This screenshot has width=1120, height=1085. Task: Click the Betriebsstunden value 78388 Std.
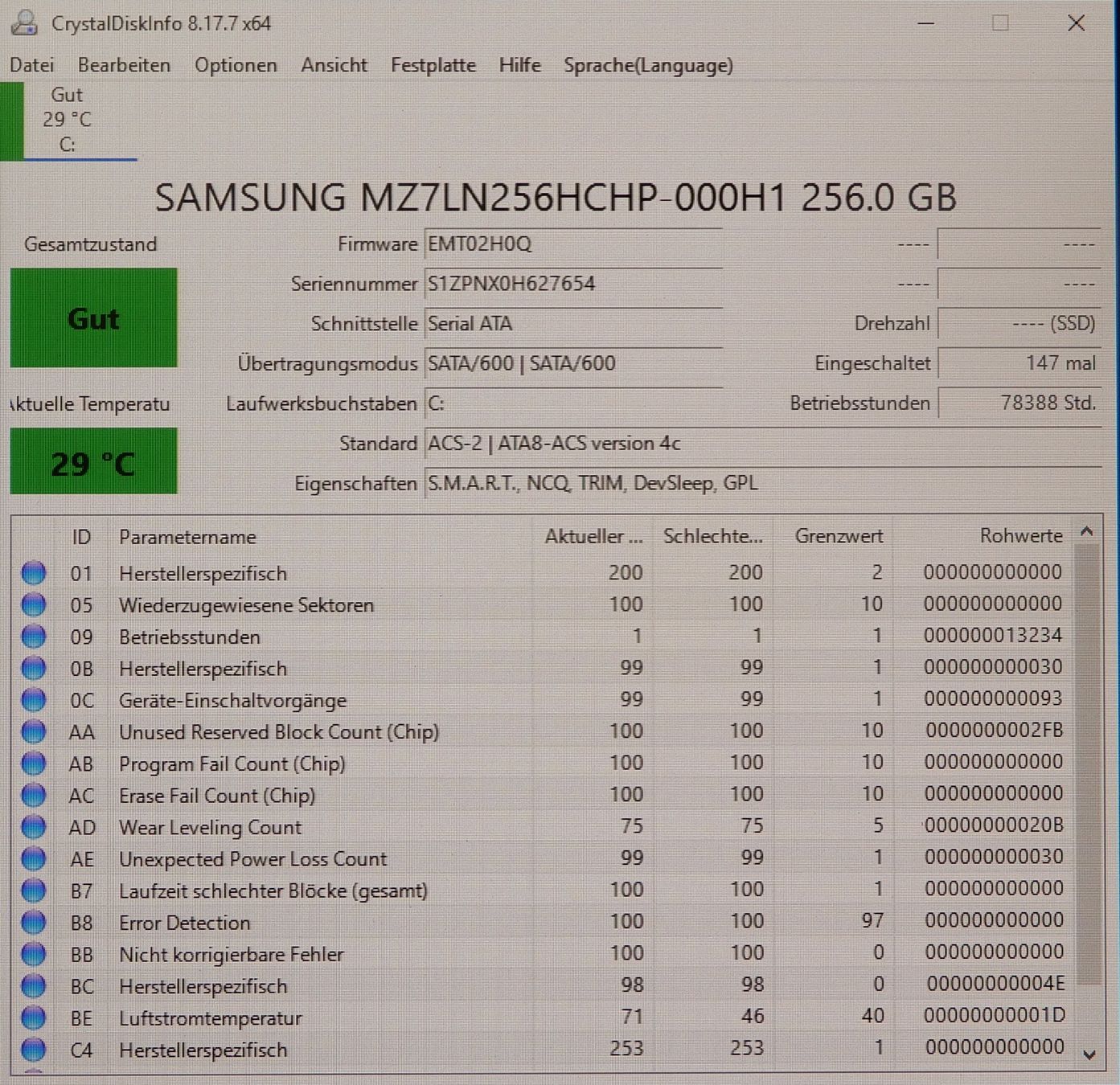pos(1019,403)
